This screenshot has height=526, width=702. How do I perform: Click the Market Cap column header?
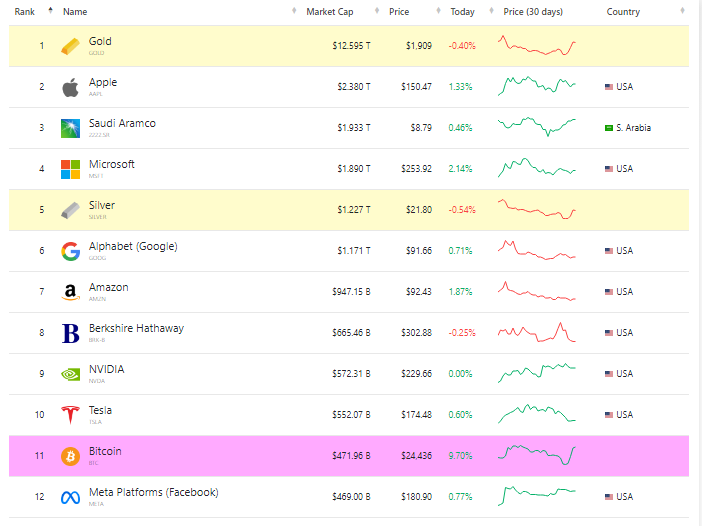(x=330, y=12)
